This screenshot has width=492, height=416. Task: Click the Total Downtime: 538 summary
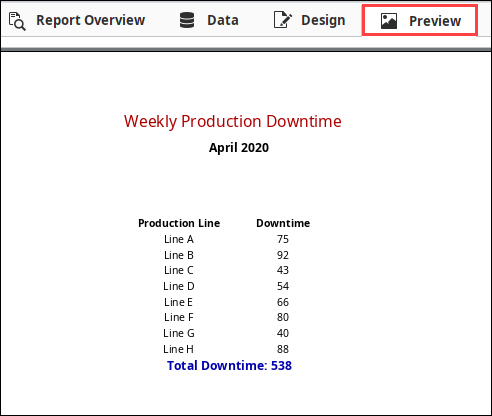click(229, 366)
